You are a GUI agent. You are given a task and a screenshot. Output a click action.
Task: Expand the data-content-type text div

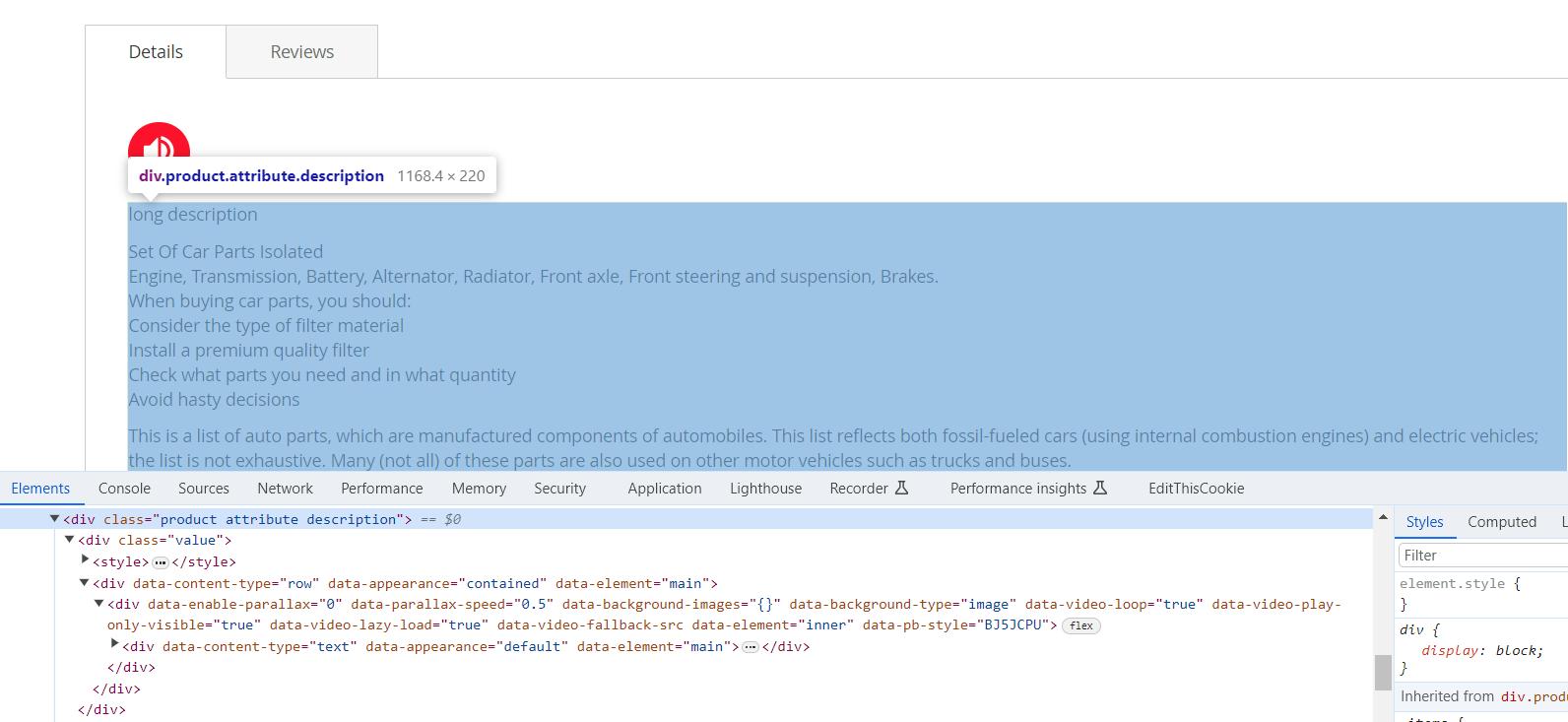tap(114, 645)
